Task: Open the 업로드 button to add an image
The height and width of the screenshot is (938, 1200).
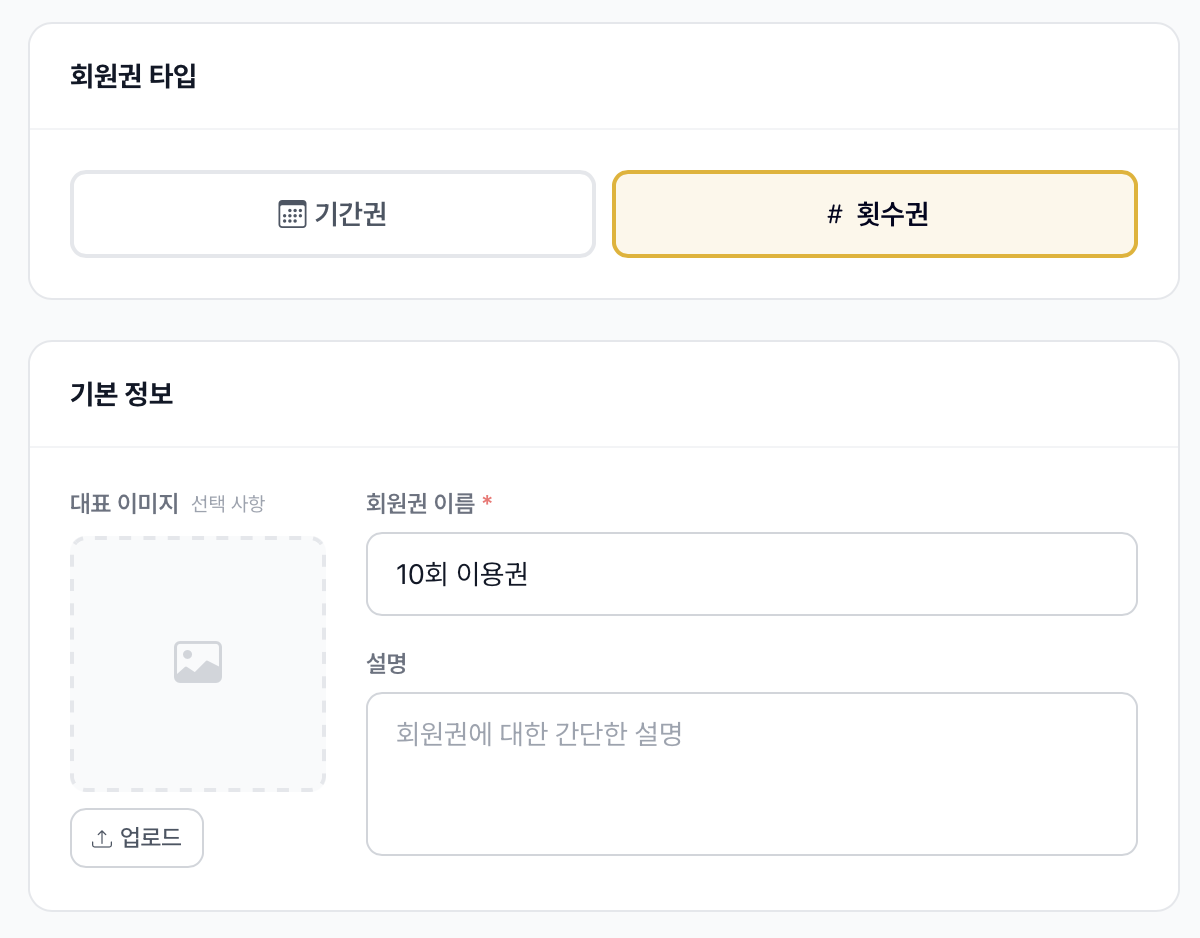Action: coord(136,837)
